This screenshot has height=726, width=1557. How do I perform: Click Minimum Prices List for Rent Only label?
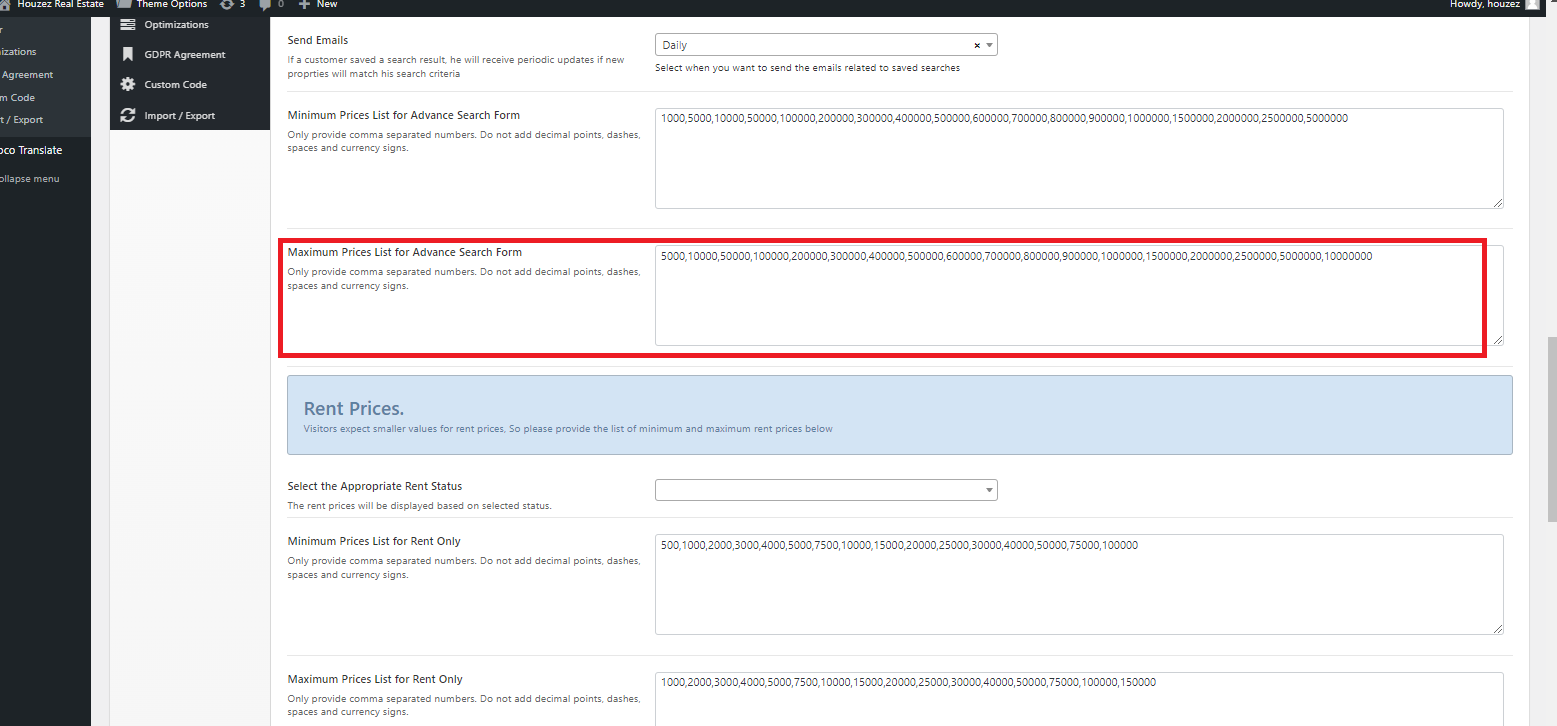[x=374, y=541]
